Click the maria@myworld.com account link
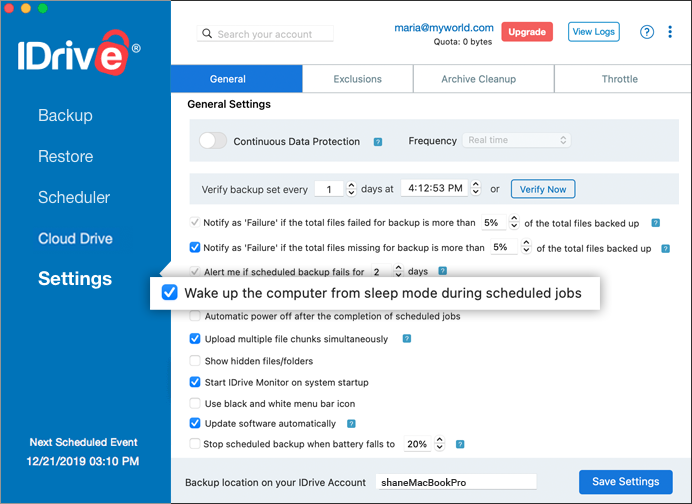This screenshot has width=692, height=504. coord(444,28)
